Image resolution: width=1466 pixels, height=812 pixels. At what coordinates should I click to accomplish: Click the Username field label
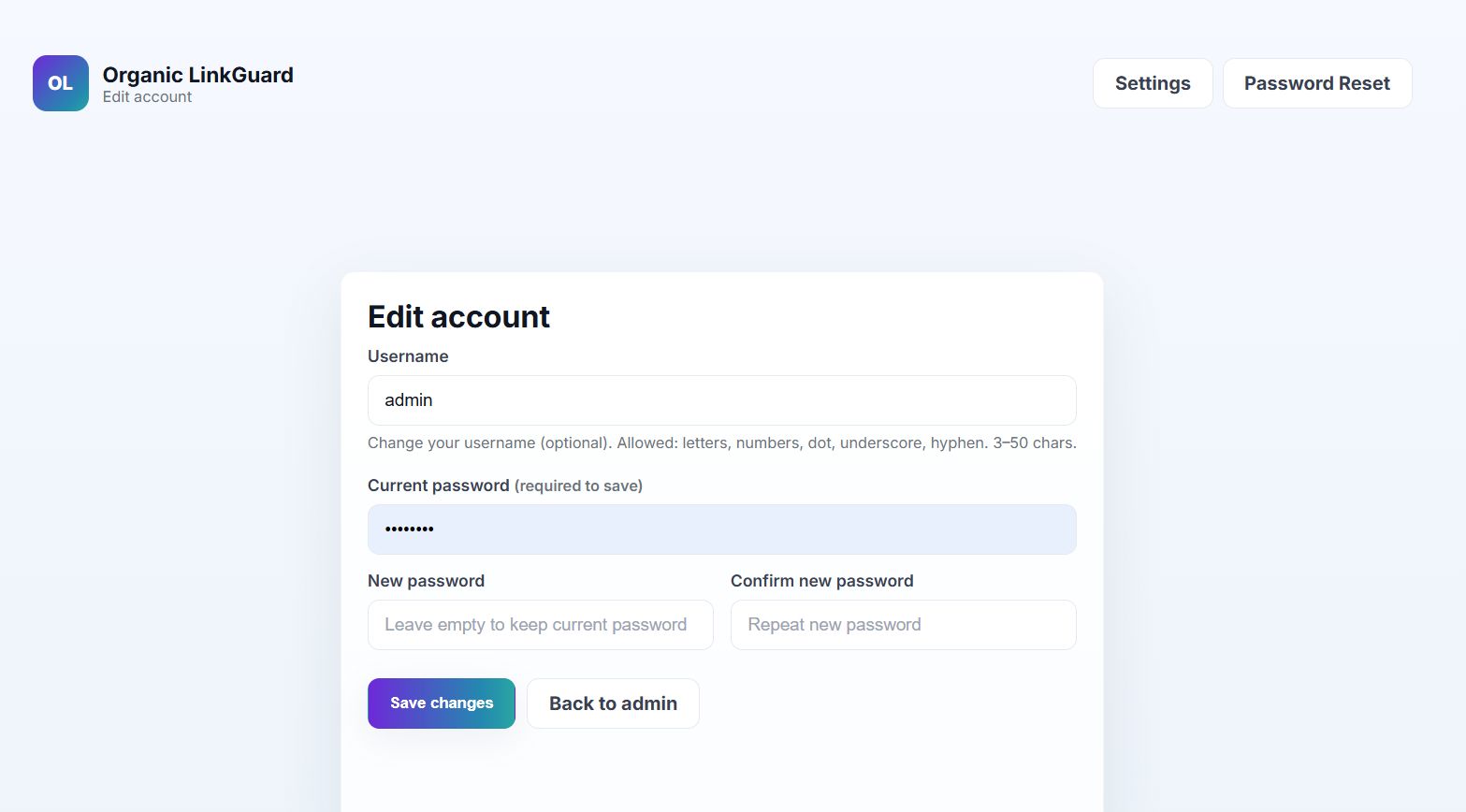[x=408, y=356]
